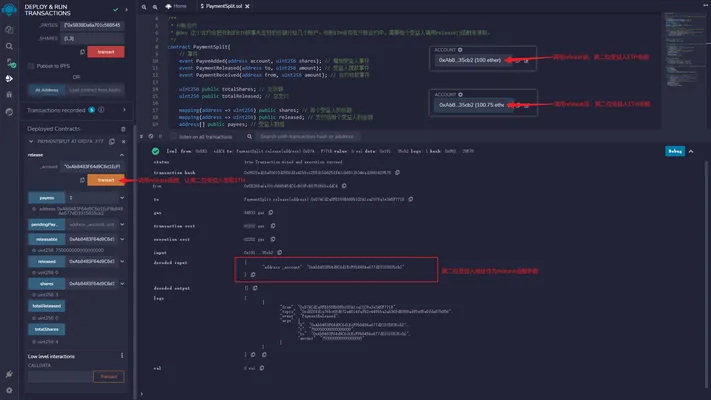Expand the releasable function arrow
The height and width of the screenshot is (400, 711).
tap(122, 239)
